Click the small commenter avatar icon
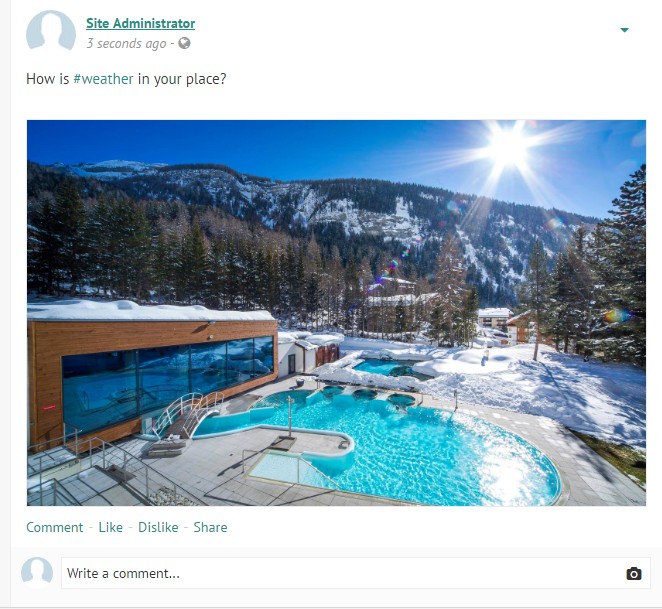Screen dimensions: 662x609 coord(37,572)
